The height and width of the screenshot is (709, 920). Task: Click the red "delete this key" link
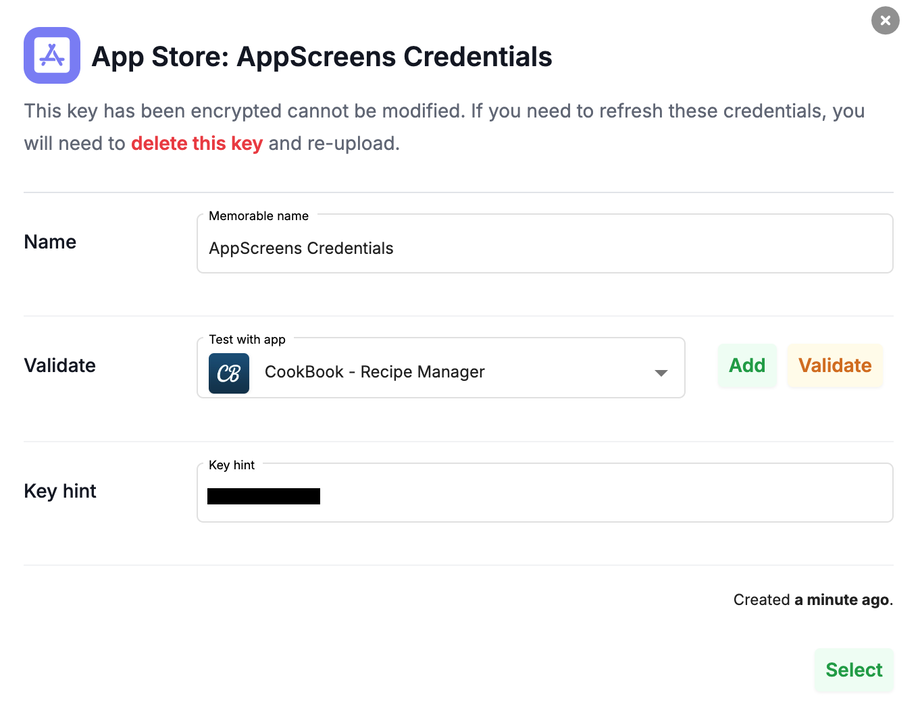197,143
